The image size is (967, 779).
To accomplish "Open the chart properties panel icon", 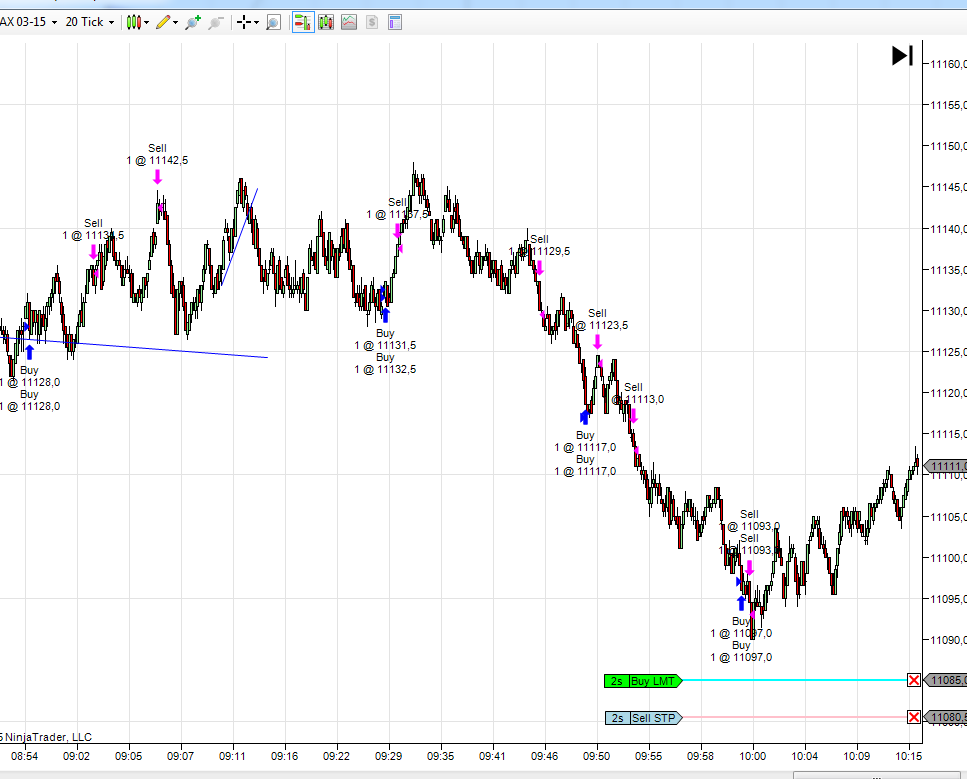I will 395,22.
